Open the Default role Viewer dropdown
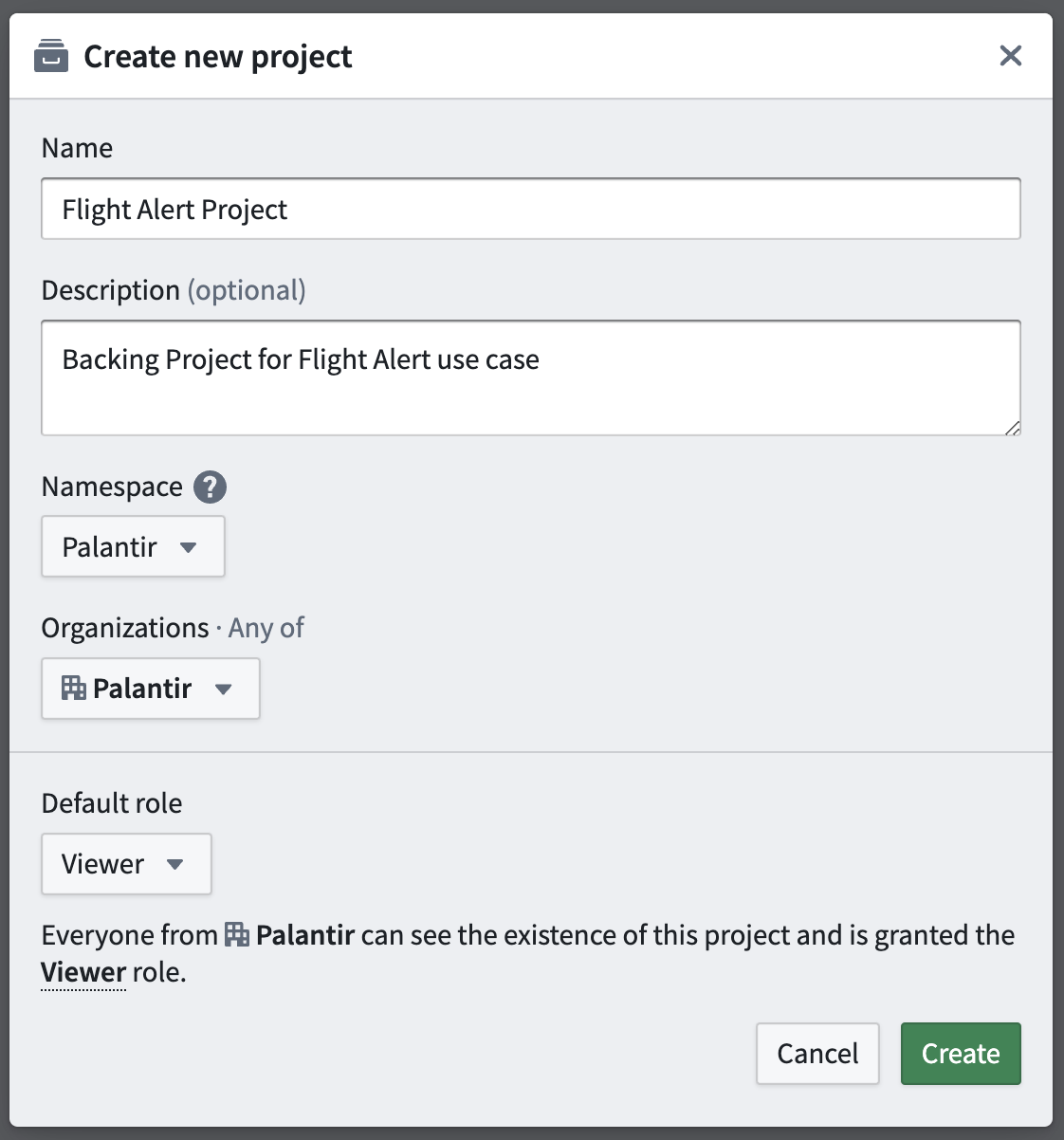Viewport: 1064px width, 1140px height. click(126, 864)
